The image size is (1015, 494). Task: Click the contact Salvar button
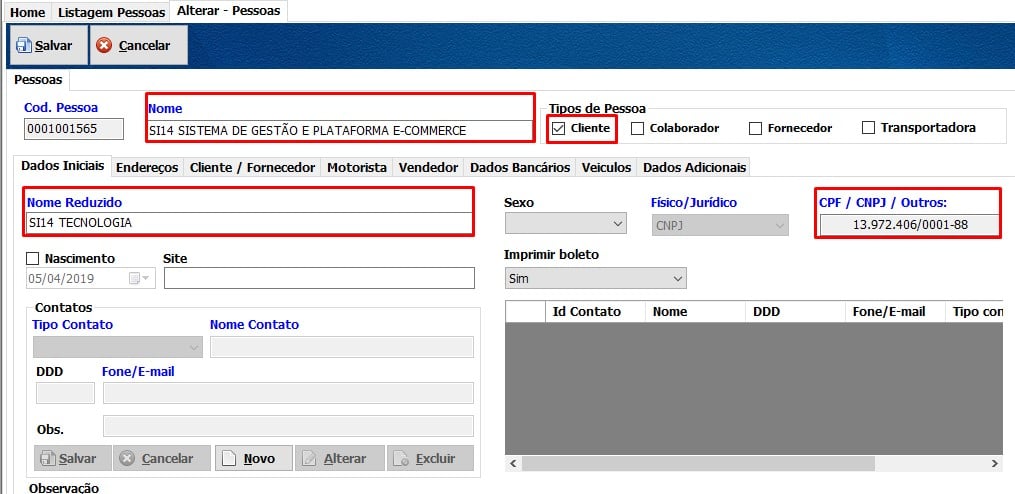[x=72, y=458]
